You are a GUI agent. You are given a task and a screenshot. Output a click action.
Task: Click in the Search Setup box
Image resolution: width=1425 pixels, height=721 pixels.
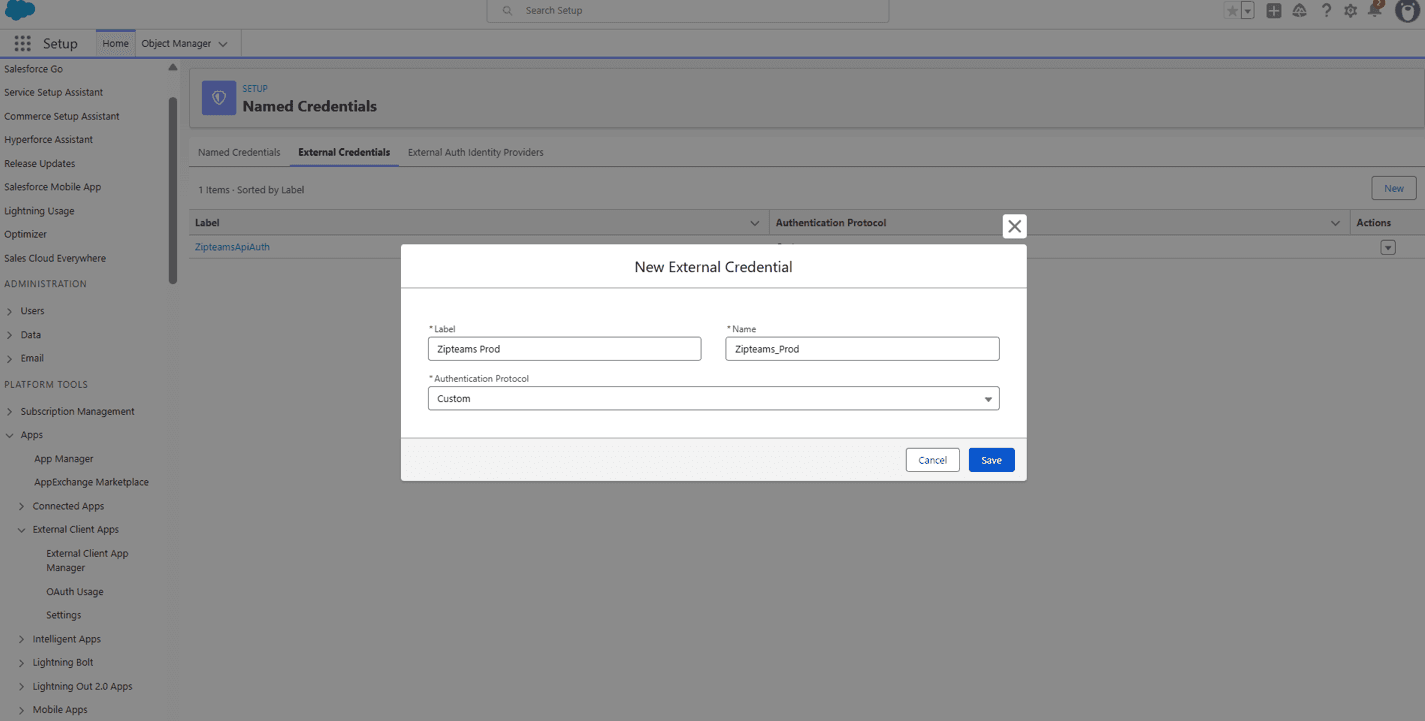pyautogui.click(x=687, y=11)
